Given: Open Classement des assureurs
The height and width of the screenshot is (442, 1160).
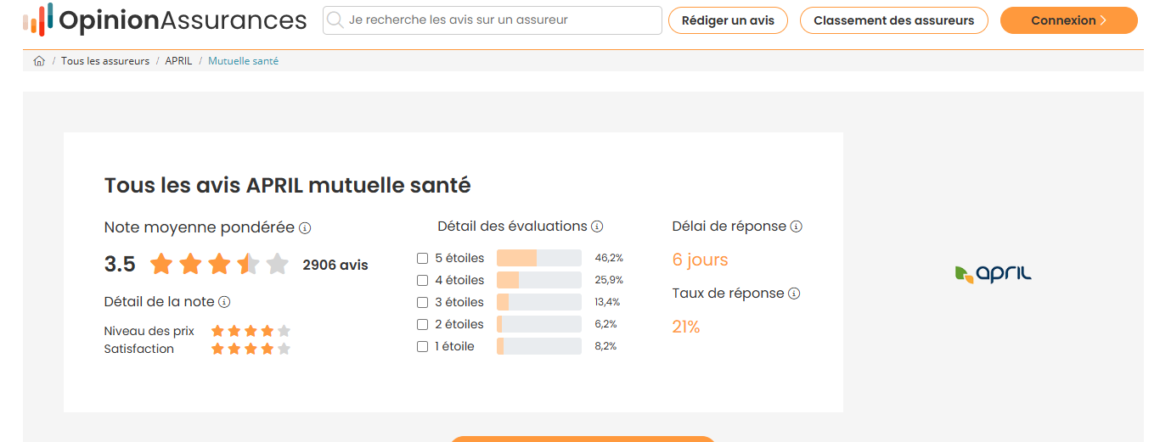Looking at the screenshot, I should (x=894, y=21).
